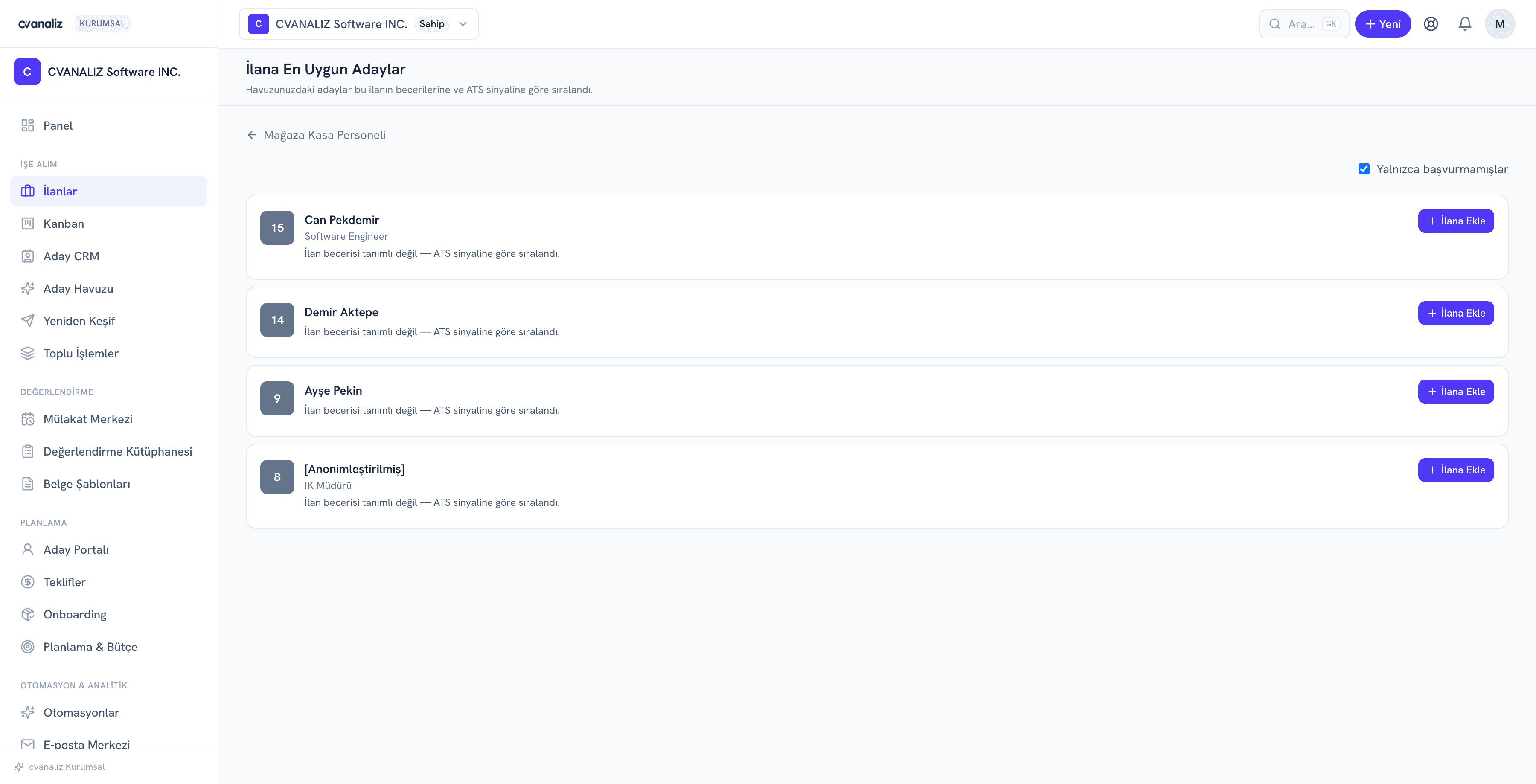Open Yeniden Keşif in the sidebar
The height and width of the screenshot is (784, 1536).
pyautogui.click(x=108, y=321)
